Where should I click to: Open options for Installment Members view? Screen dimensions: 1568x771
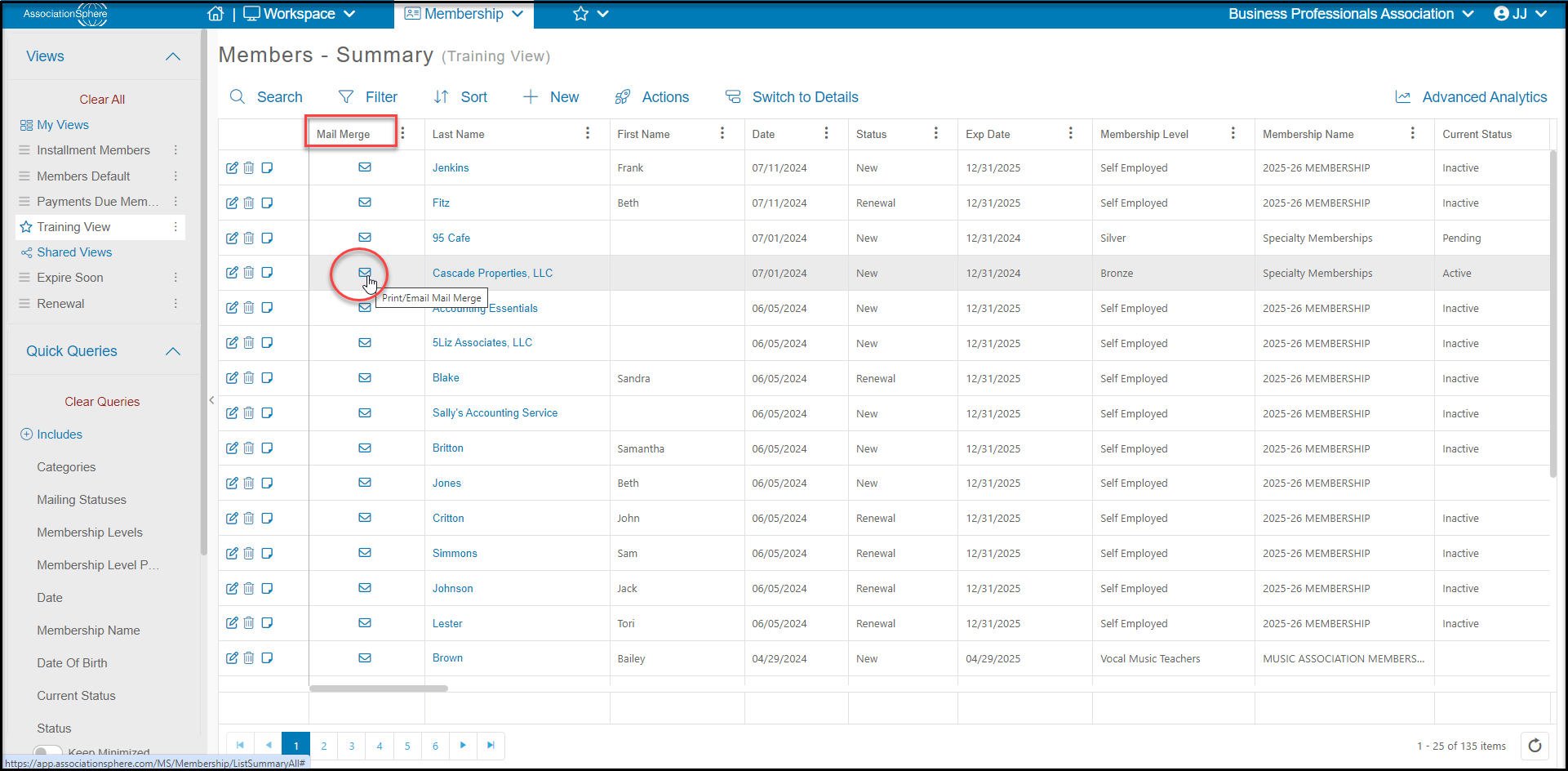[x=175, y=150]
